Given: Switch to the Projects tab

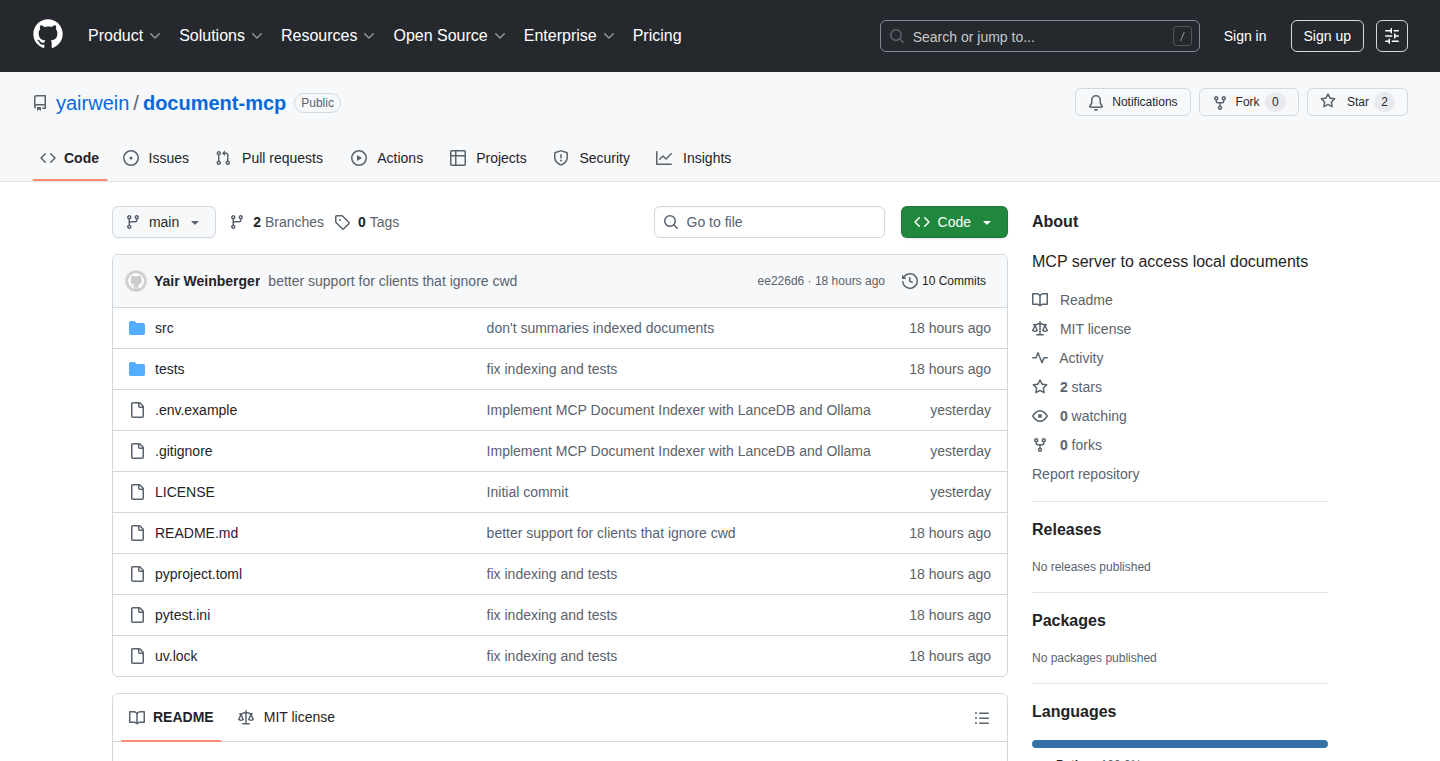Looking at the screenshot, I should pos(488,158).
